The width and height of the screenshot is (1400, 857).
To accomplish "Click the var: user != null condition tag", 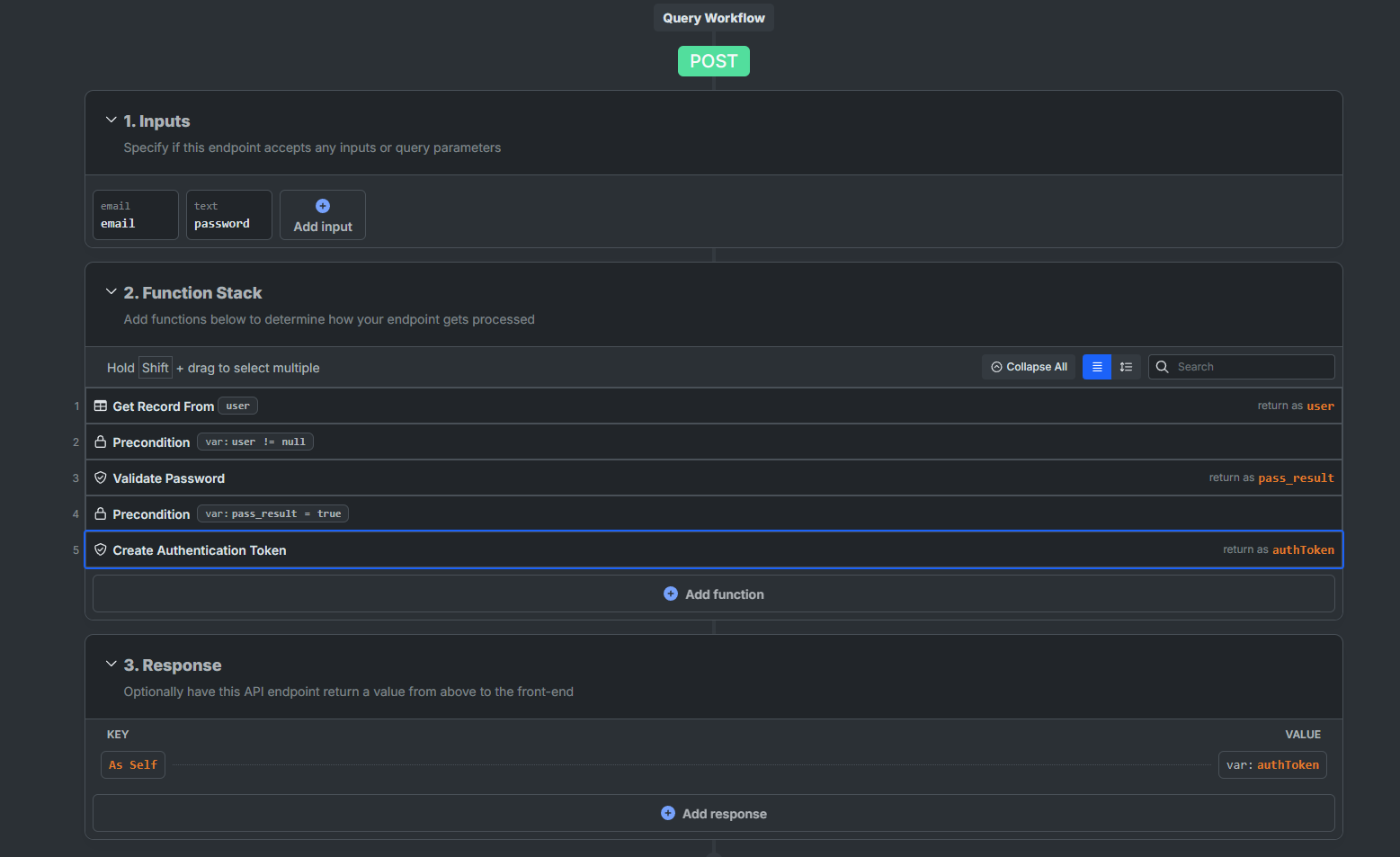I will click(255, 442).
